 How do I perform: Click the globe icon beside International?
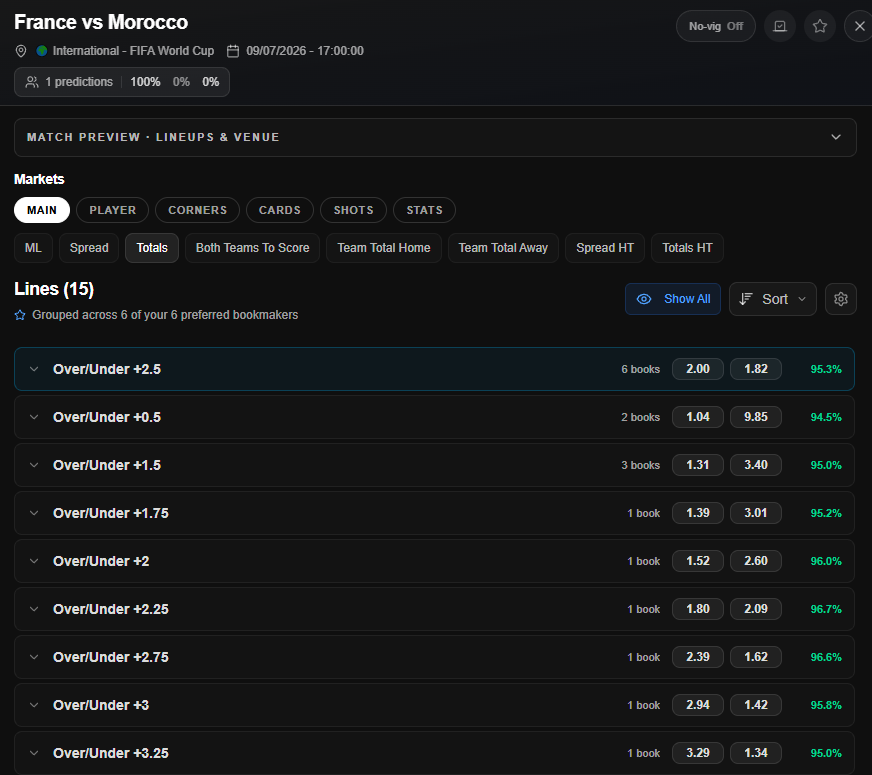pos(42,51)
